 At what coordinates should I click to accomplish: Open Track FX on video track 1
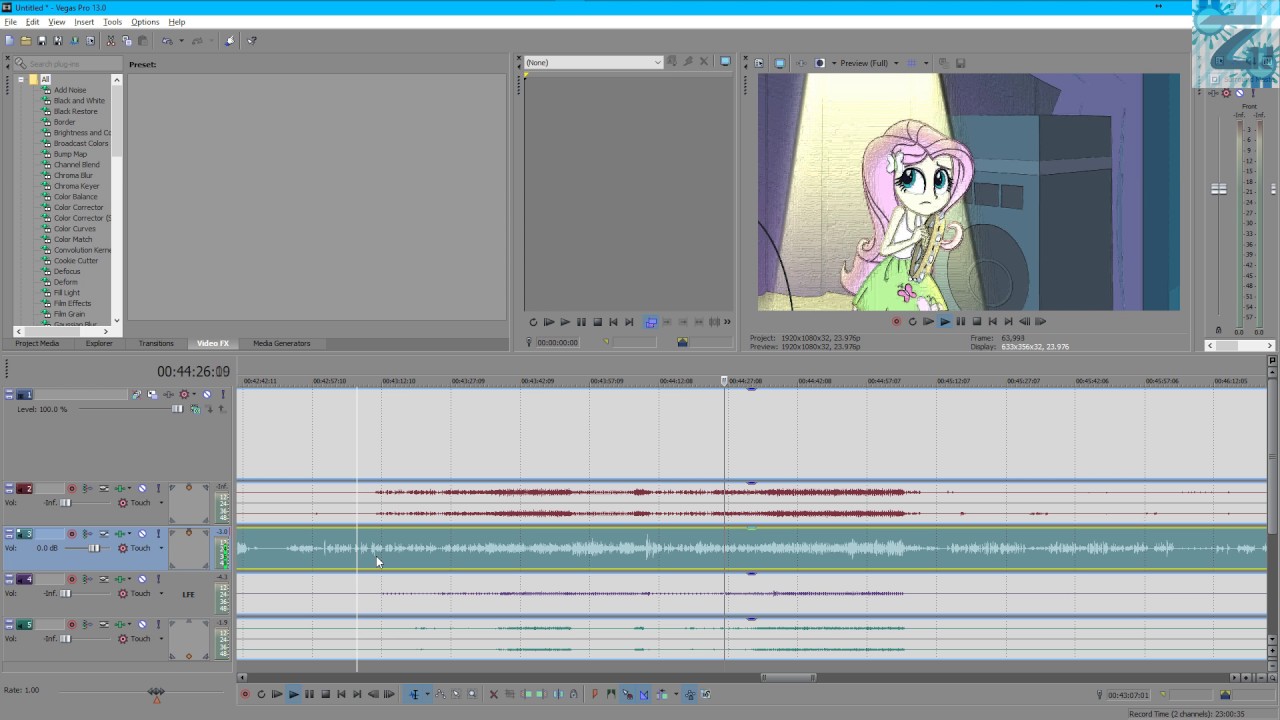pyautogui.click(x=168, y=395)
